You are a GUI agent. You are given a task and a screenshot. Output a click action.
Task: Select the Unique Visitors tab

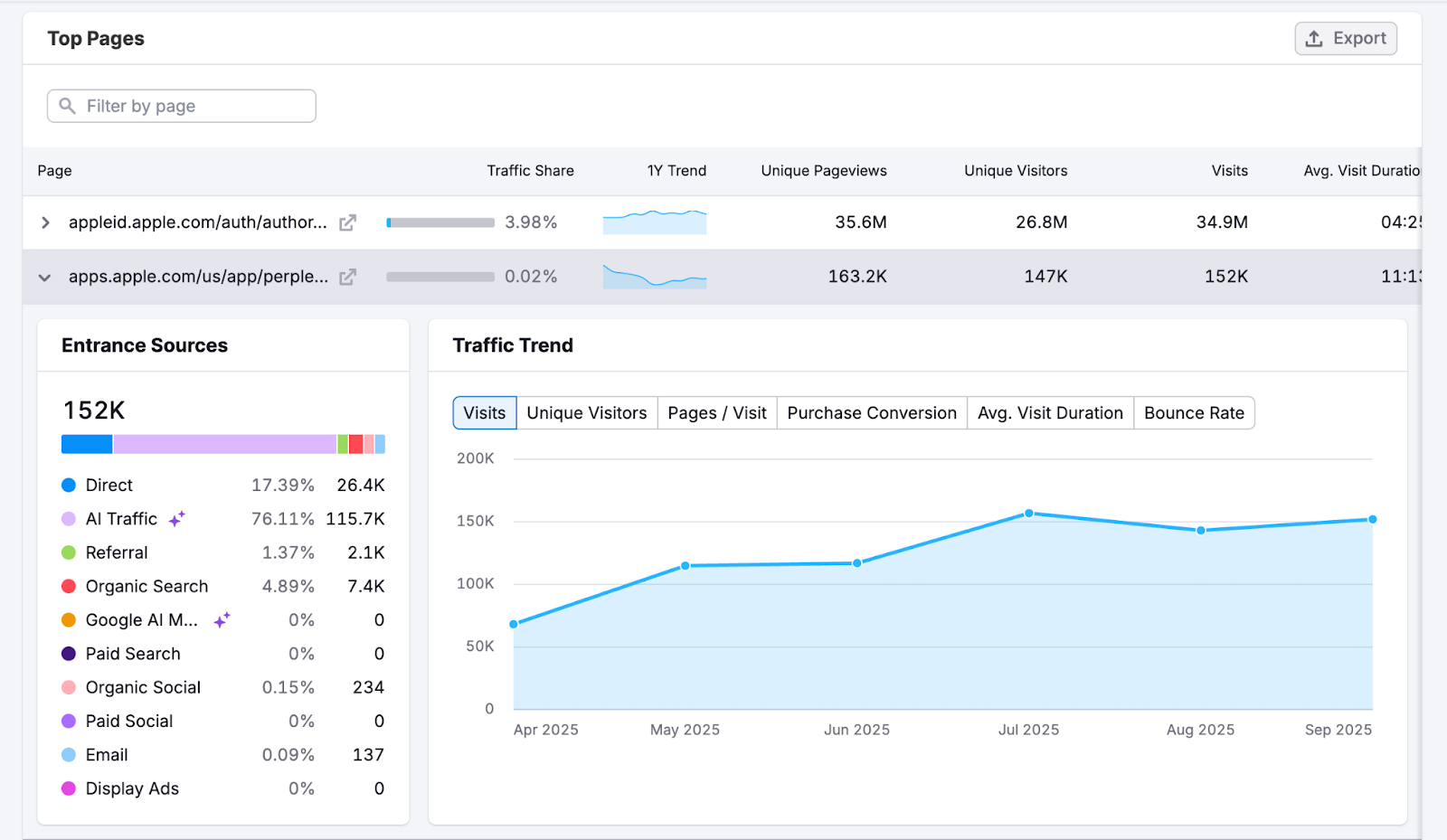tap(586, 412)
